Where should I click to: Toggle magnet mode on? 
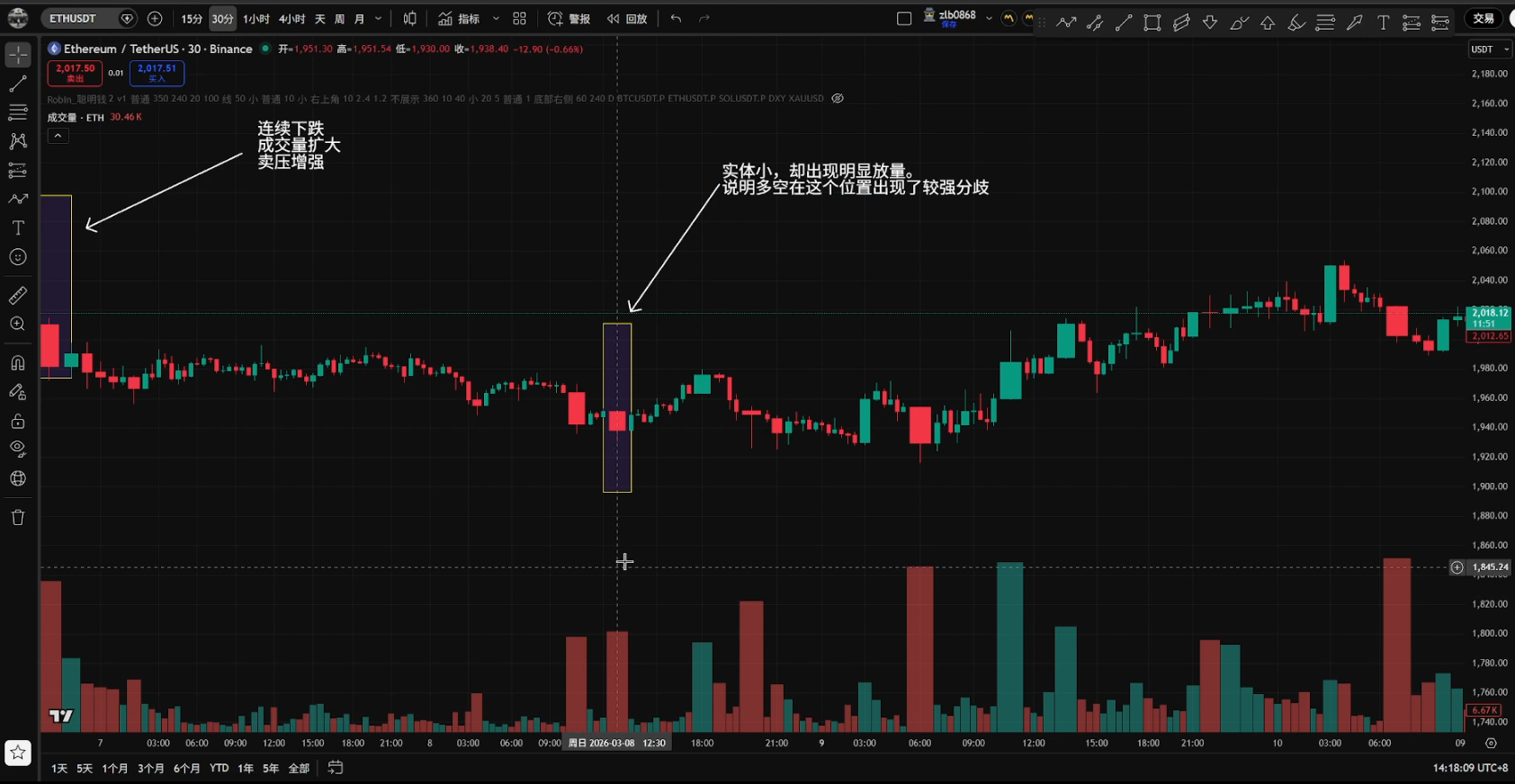18,363
